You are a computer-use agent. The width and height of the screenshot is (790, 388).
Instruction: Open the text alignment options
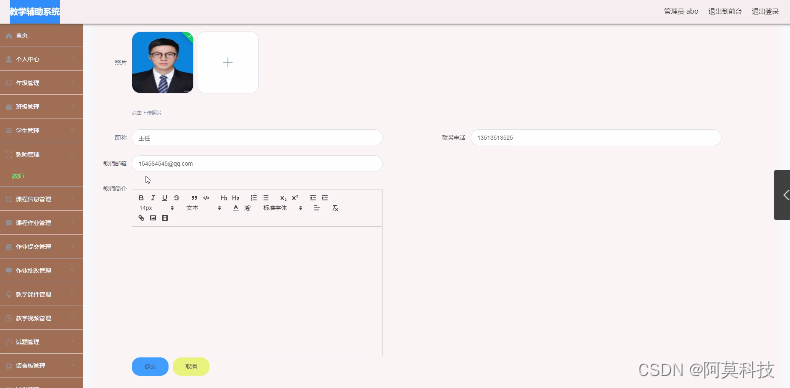tap(316, 208)
